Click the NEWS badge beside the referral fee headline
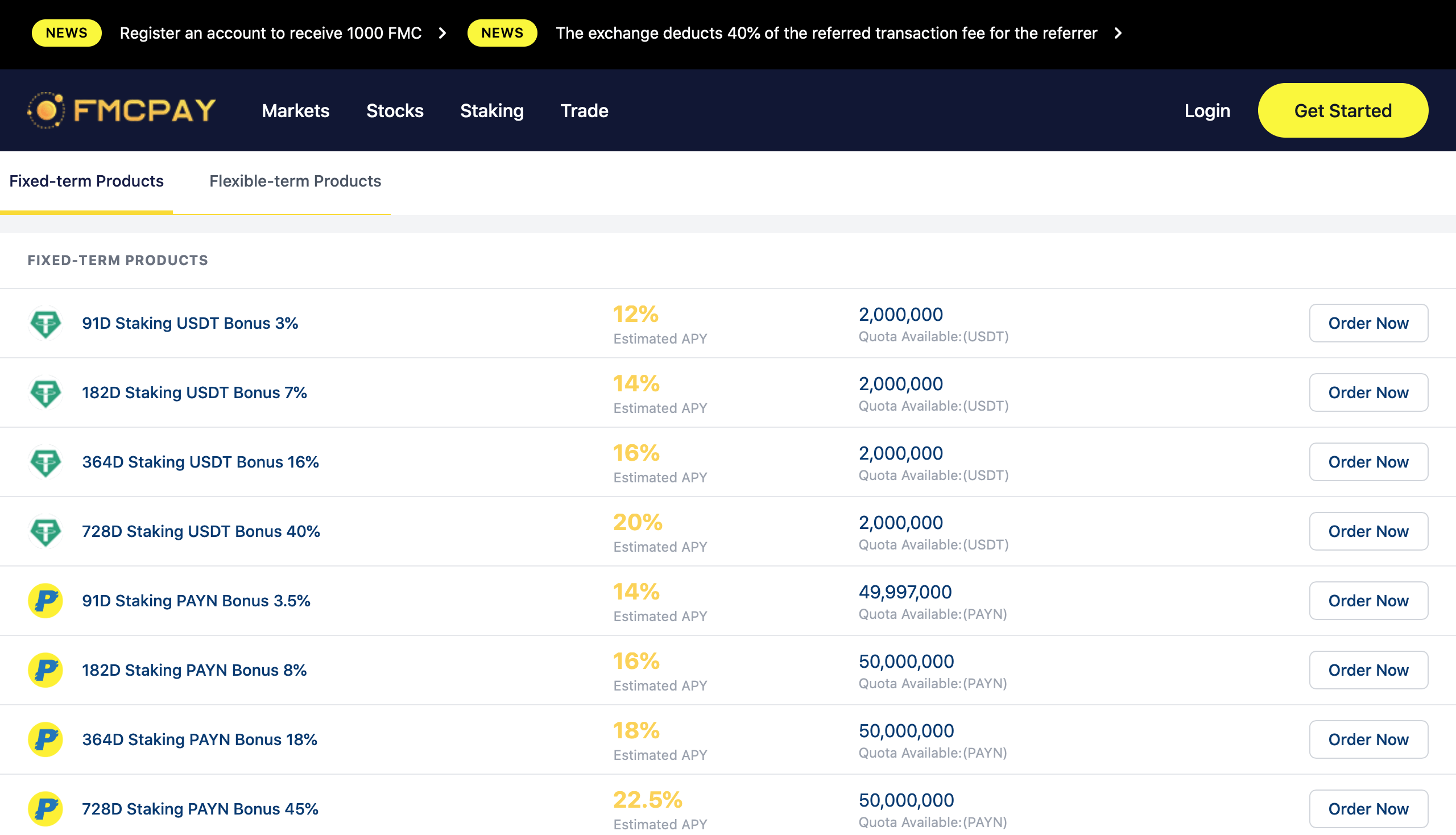The height and width of the screenshot is (835, 1456). click(x=502, y=32)
